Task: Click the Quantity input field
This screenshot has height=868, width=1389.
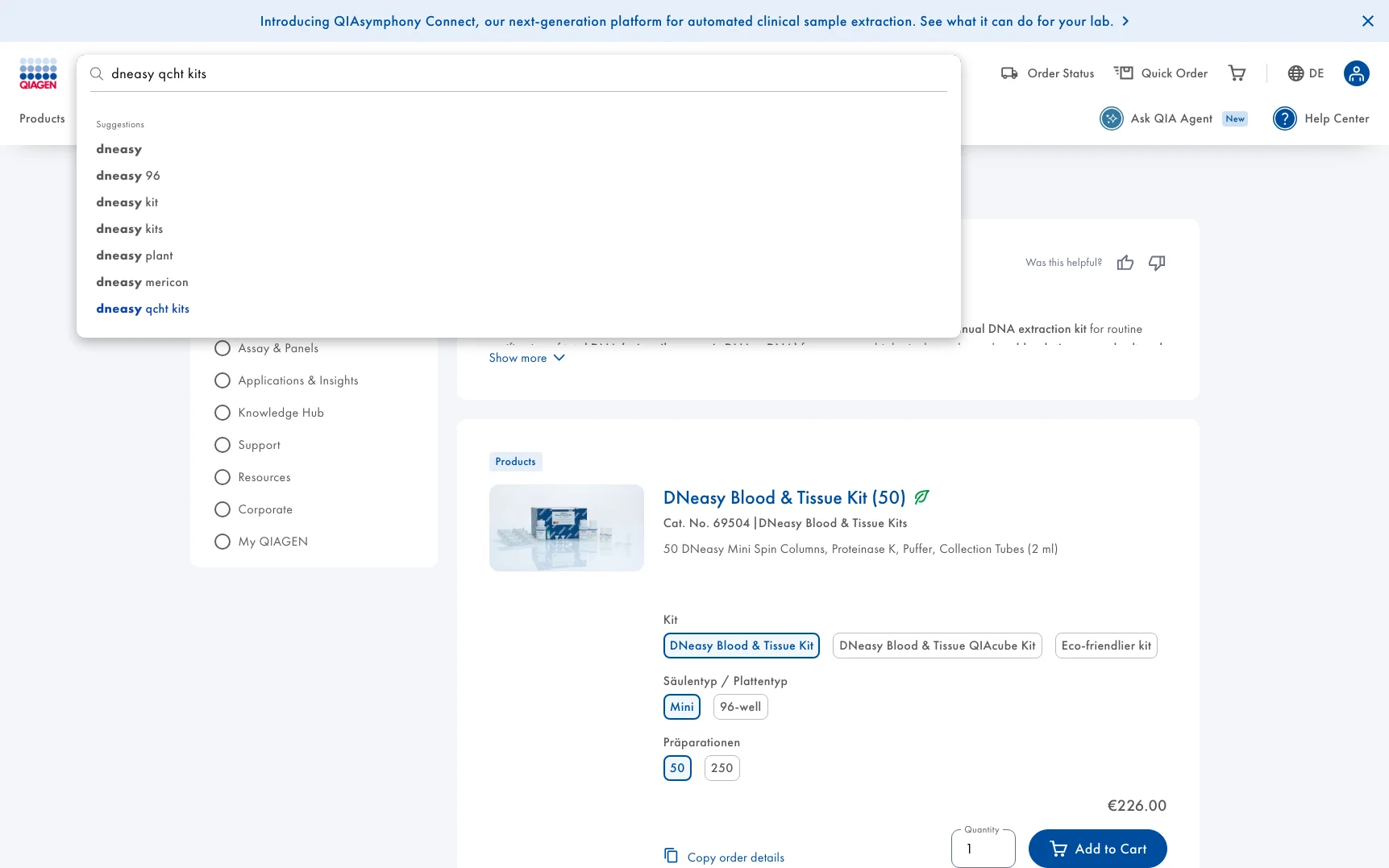Action: [984, 849]
